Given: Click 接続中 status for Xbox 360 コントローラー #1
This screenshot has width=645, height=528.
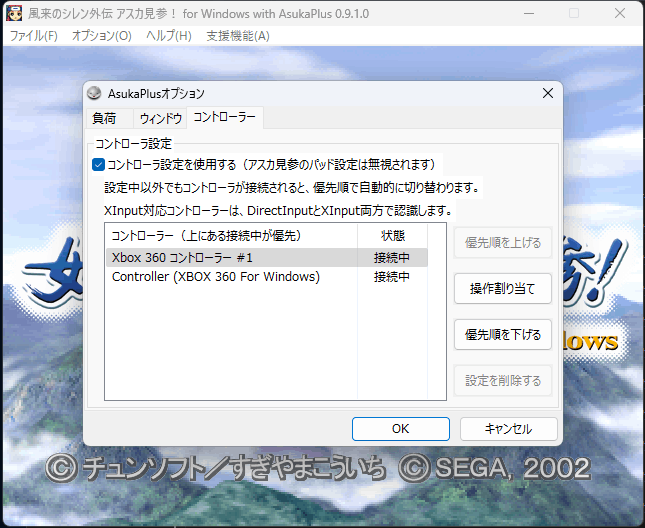Looking at the screenshot, I should (x=392, y=258).
